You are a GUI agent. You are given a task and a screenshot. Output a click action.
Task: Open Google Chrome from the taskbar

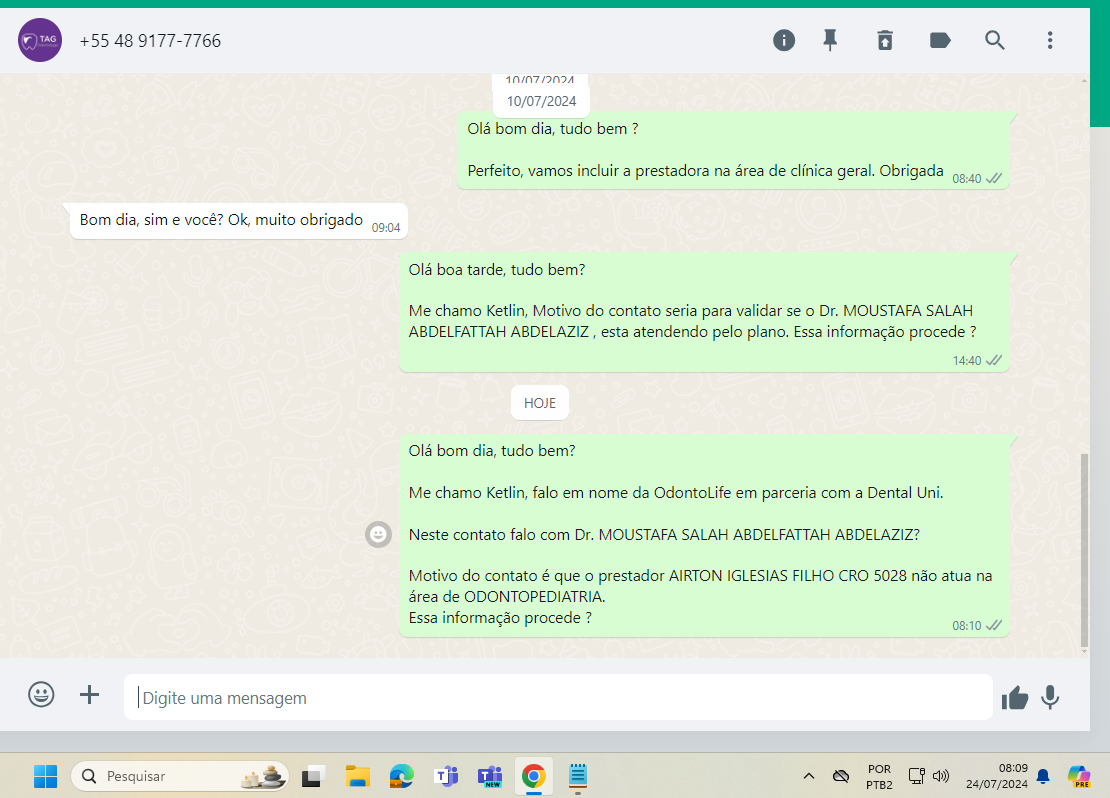click(x=533, y=776)
